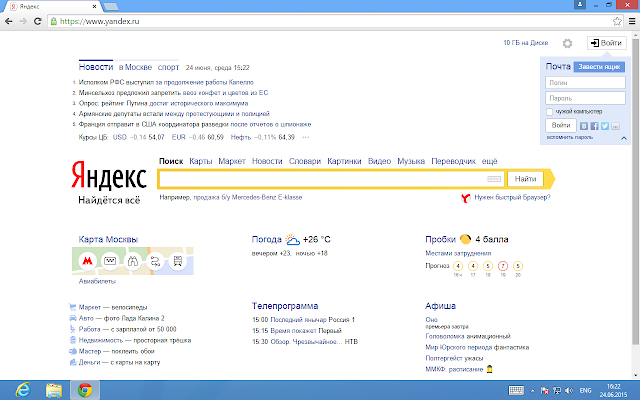
Task: Open touch keyboard from system tray
Action: coord(516,390)
